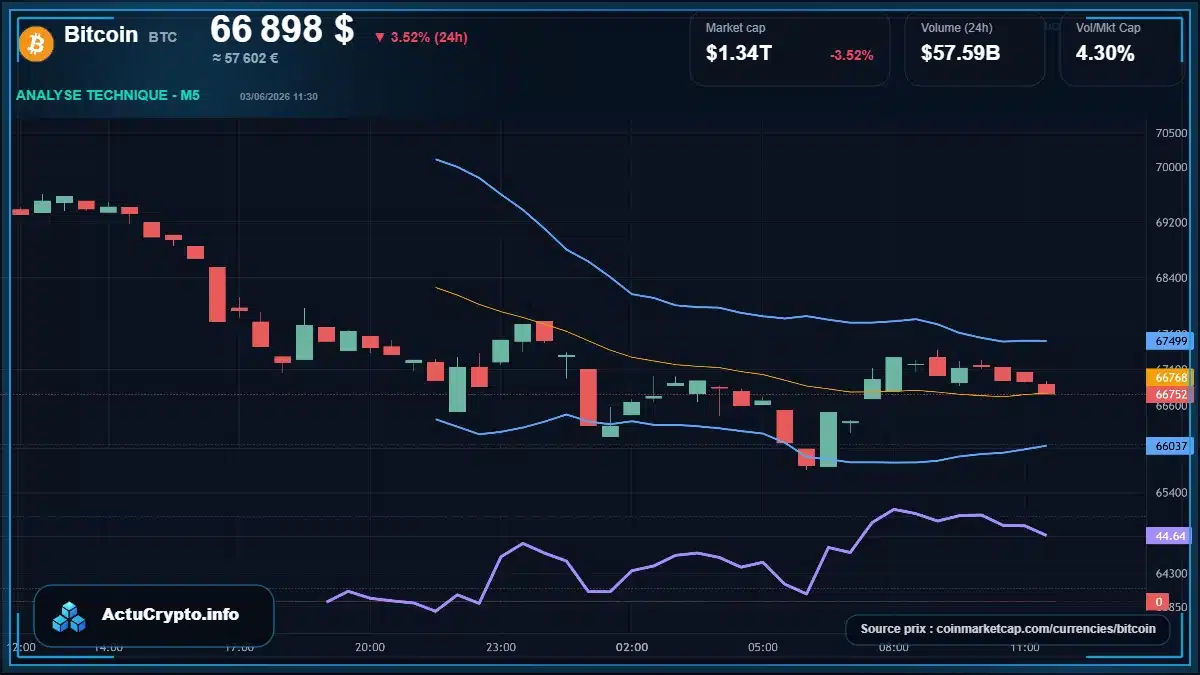The height and width of the screenshot is (675, 1200).
Task: Open the coinmarketcap.com/currencies/bitcoin source link
Action: point(1007,629)
